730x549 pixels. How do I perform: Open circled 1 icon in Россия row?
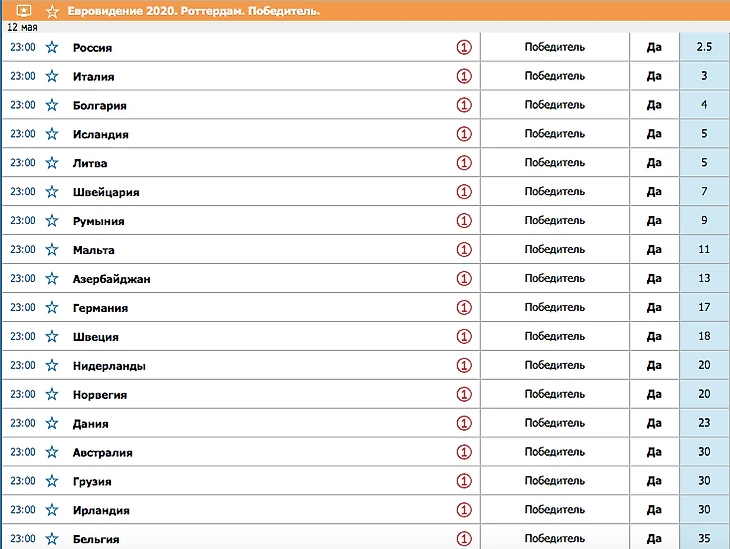click(464, 47)
